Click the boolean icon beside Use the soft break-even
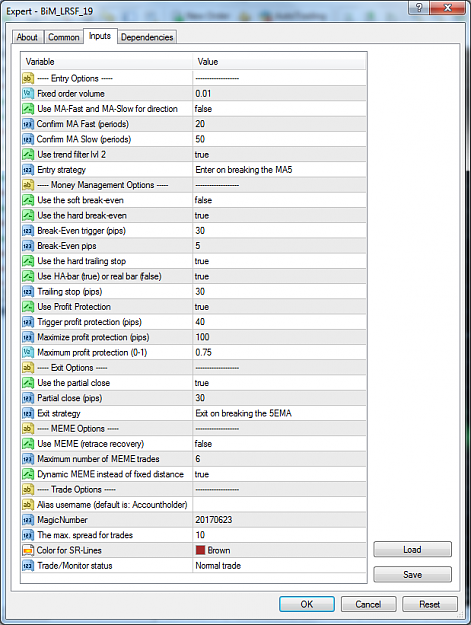Image resolution: width=471 pixels, height=625 pixels. pyautogui.click(x=28, y=200)
